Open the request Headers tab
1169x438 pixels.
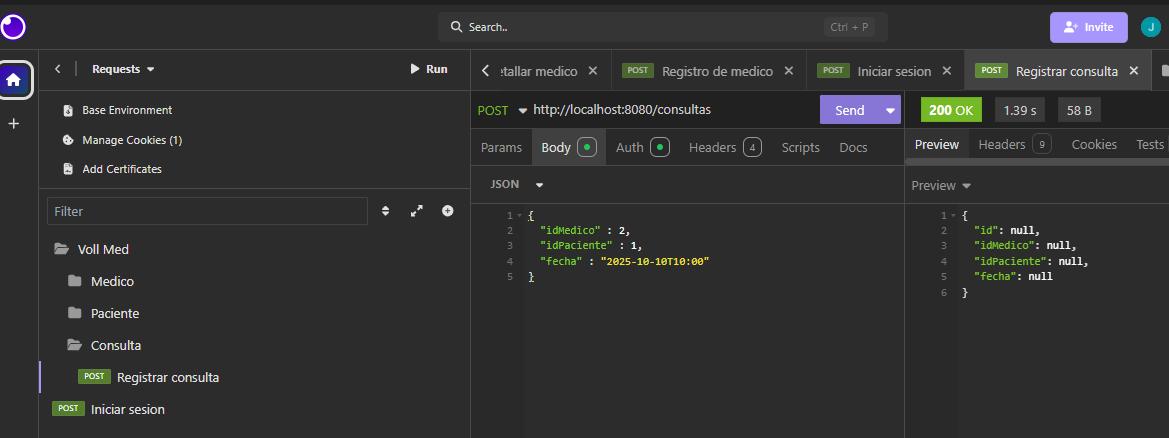[725, 147]
